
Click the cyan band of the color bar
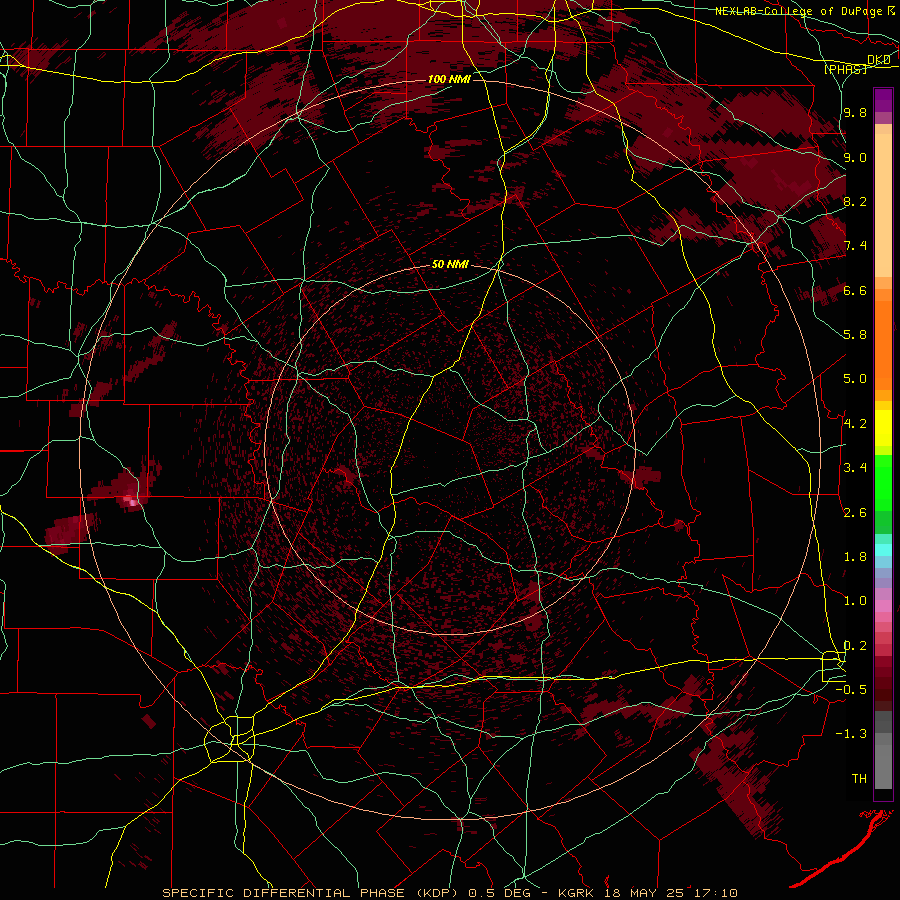883,550
